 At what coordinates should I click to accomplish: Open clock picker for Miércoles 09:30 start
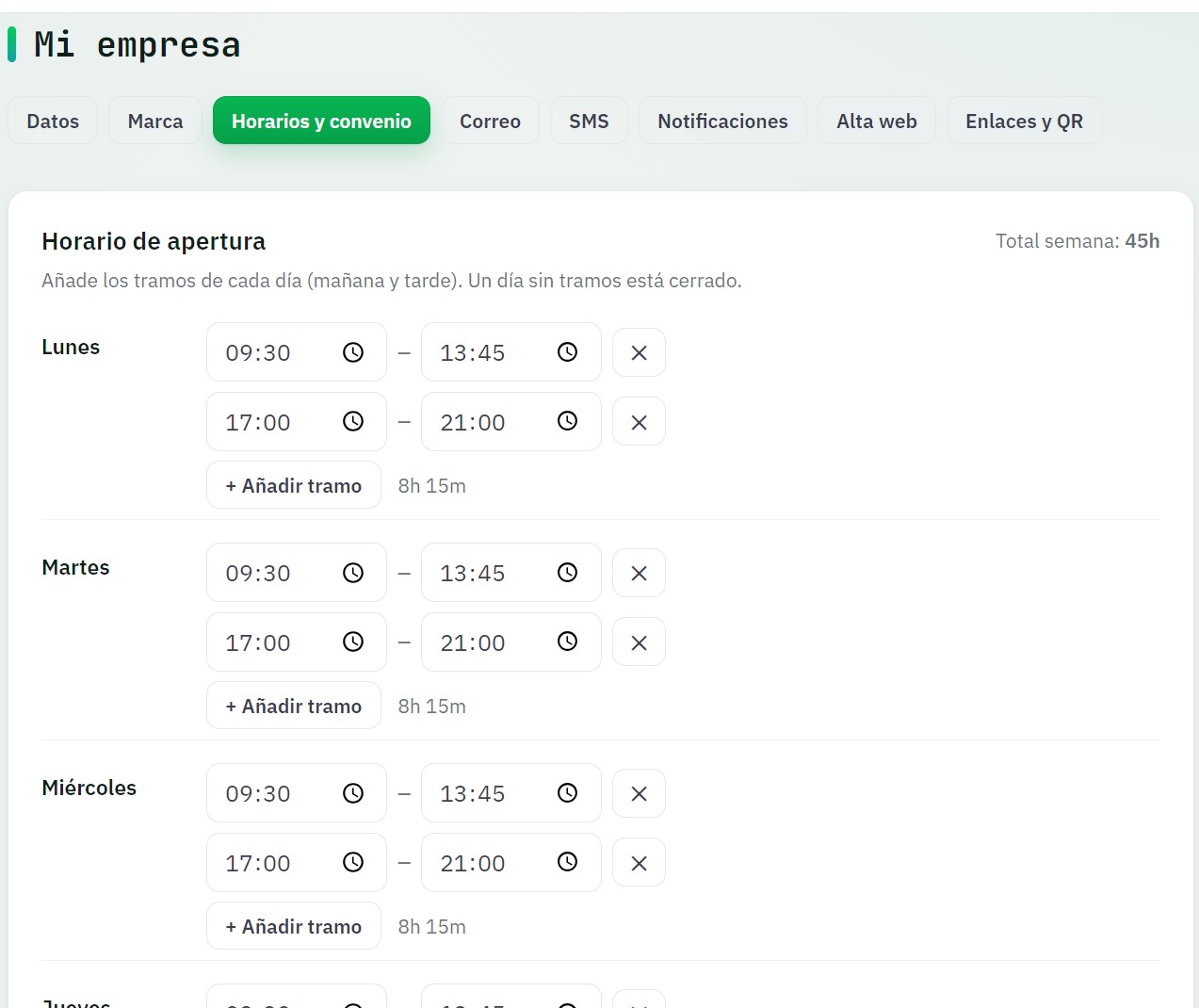coord(353,793)
